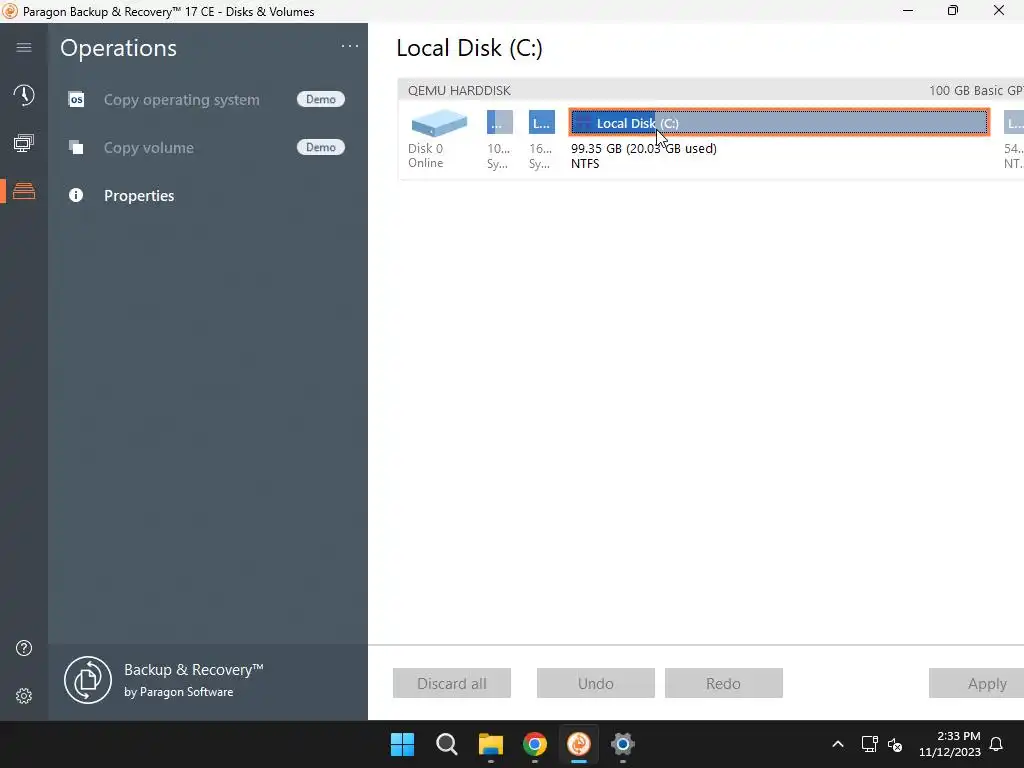Open the Settings gear in sidebar

point(24,696)
